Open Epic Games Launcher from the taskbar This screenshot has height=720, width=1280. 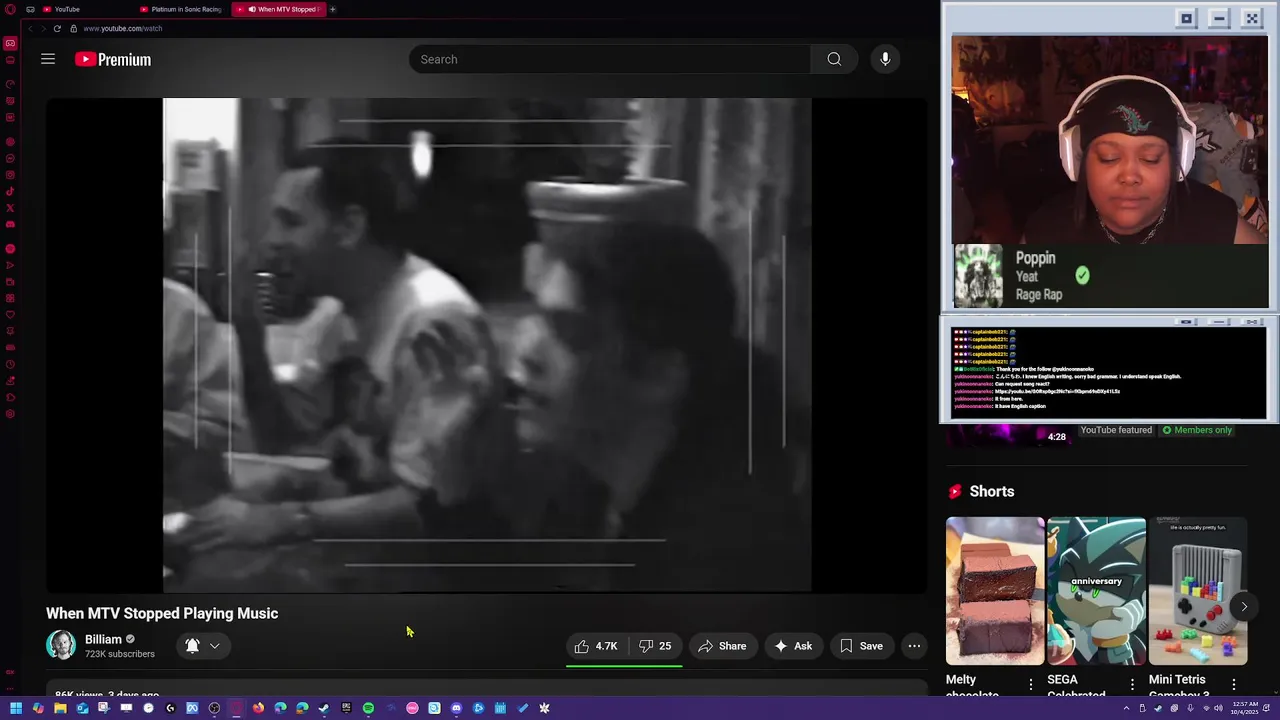[x=346, y=708]
